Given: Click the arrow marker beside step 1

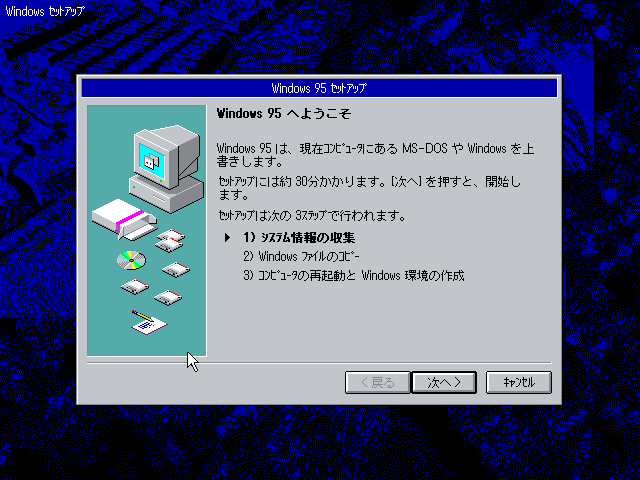Looking at the screenshot, I should click(x=227, y=238).
